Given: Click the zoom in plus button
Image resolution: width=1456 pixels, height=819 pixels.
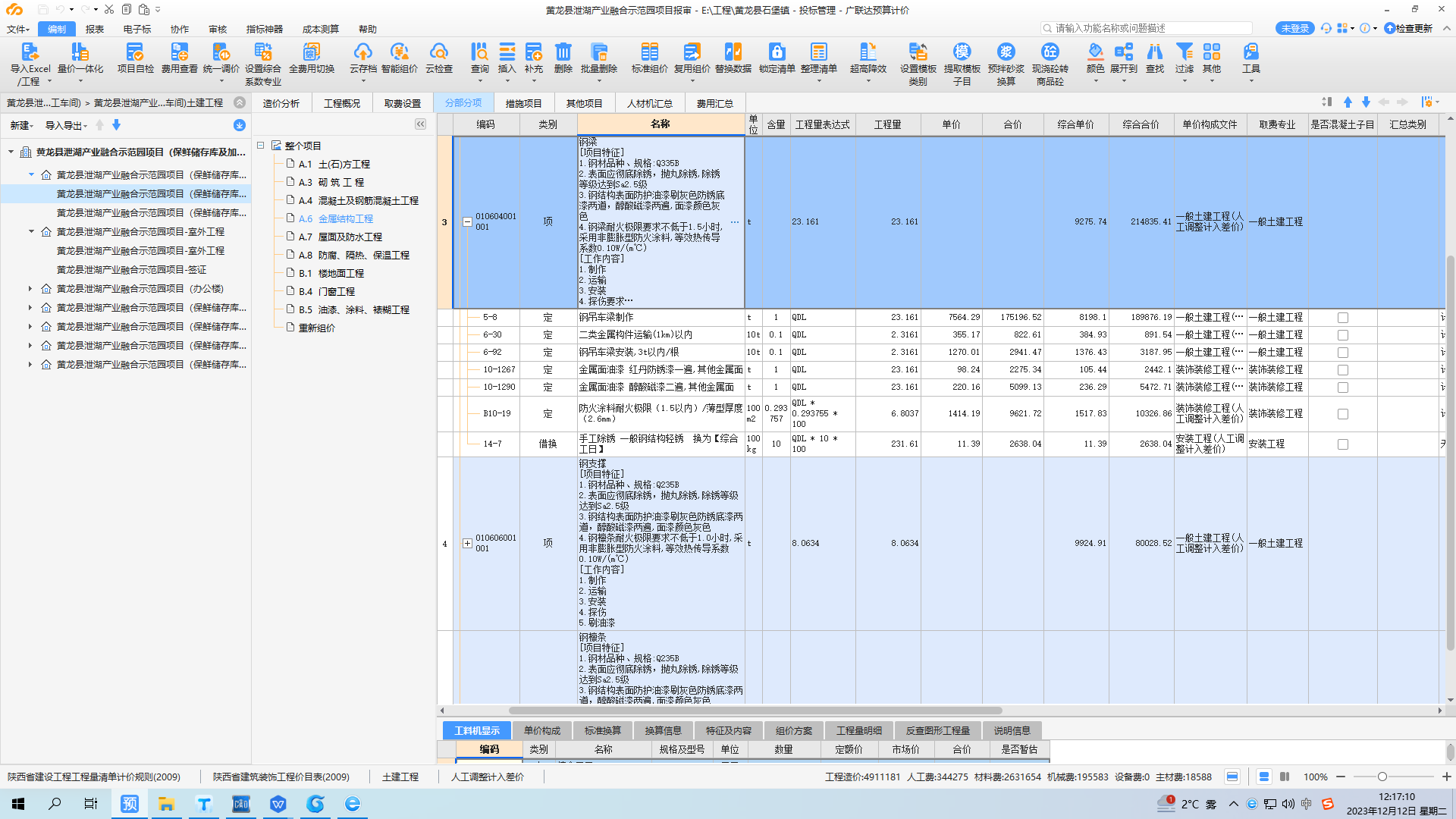Looking at the screenshot, I should tap(1446, 777).
